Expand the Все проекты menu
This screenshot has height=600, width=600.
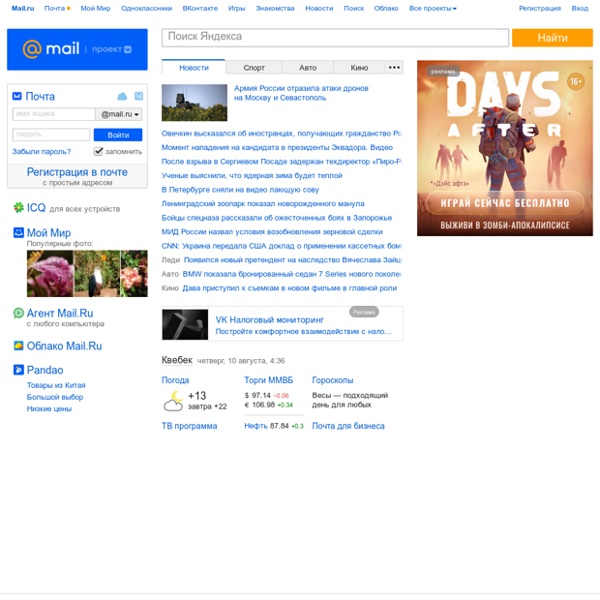(x=432, y=8)
